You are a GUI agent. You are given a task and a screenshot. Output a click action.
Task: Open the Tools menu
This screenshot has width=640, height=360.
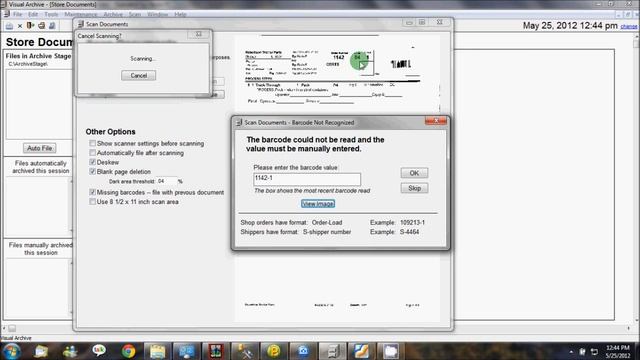tap(51, 14)
